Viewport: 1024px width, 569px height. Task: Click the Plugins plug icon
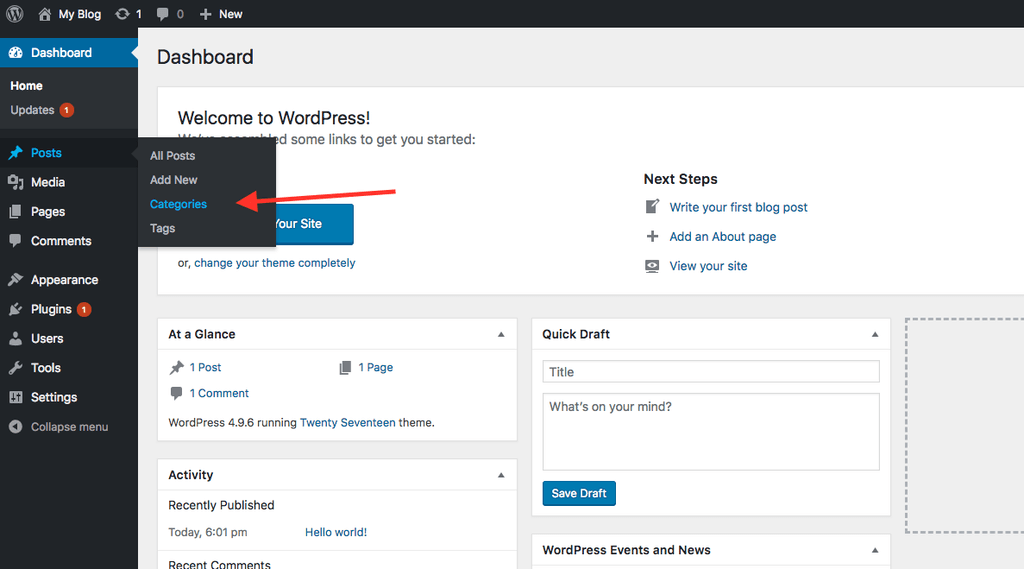coord(16,309)
